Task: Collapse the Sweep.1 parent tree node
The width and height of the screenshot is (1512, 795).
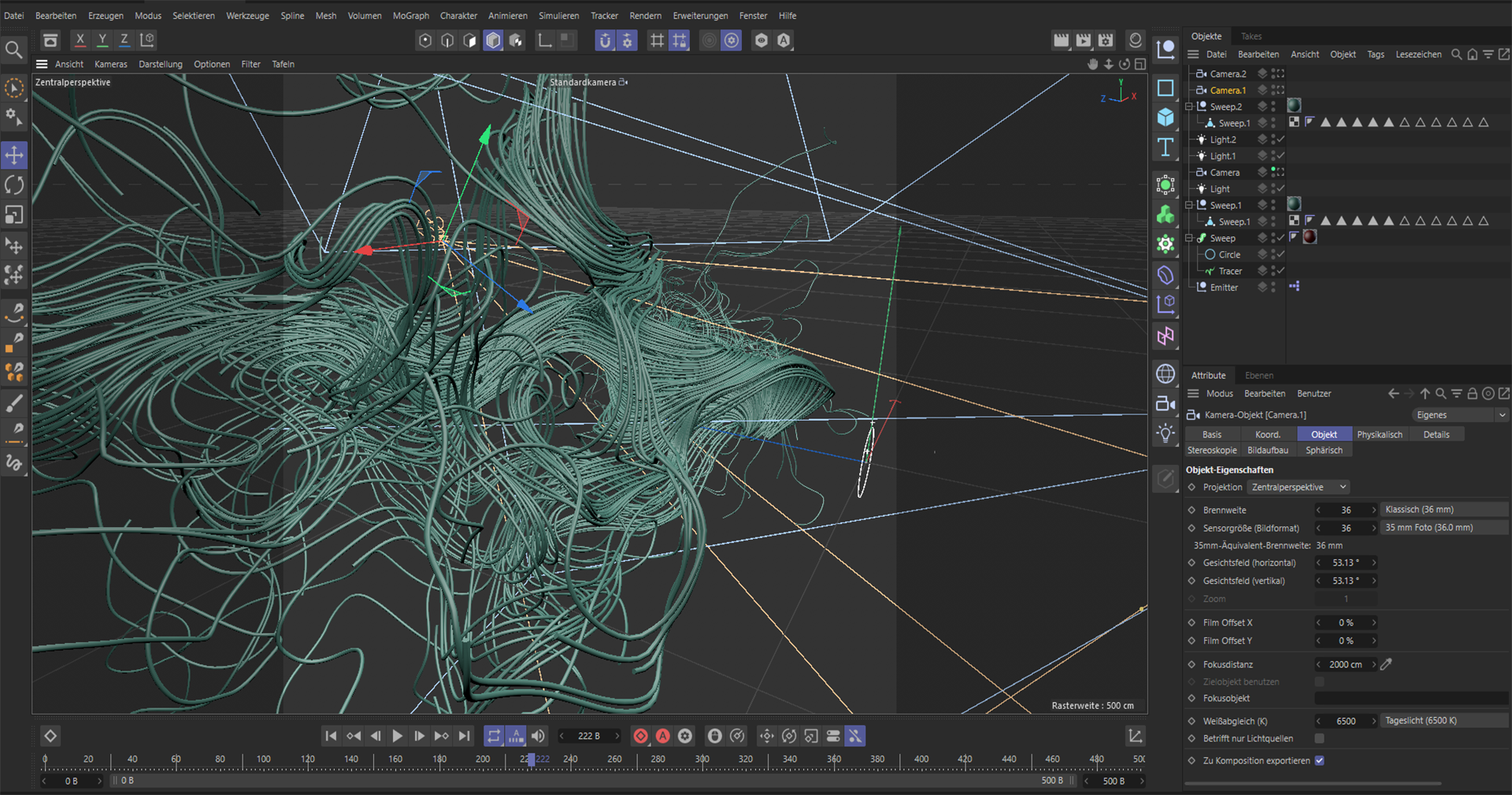Action: pyautogui.click(x=1189, y=205)
